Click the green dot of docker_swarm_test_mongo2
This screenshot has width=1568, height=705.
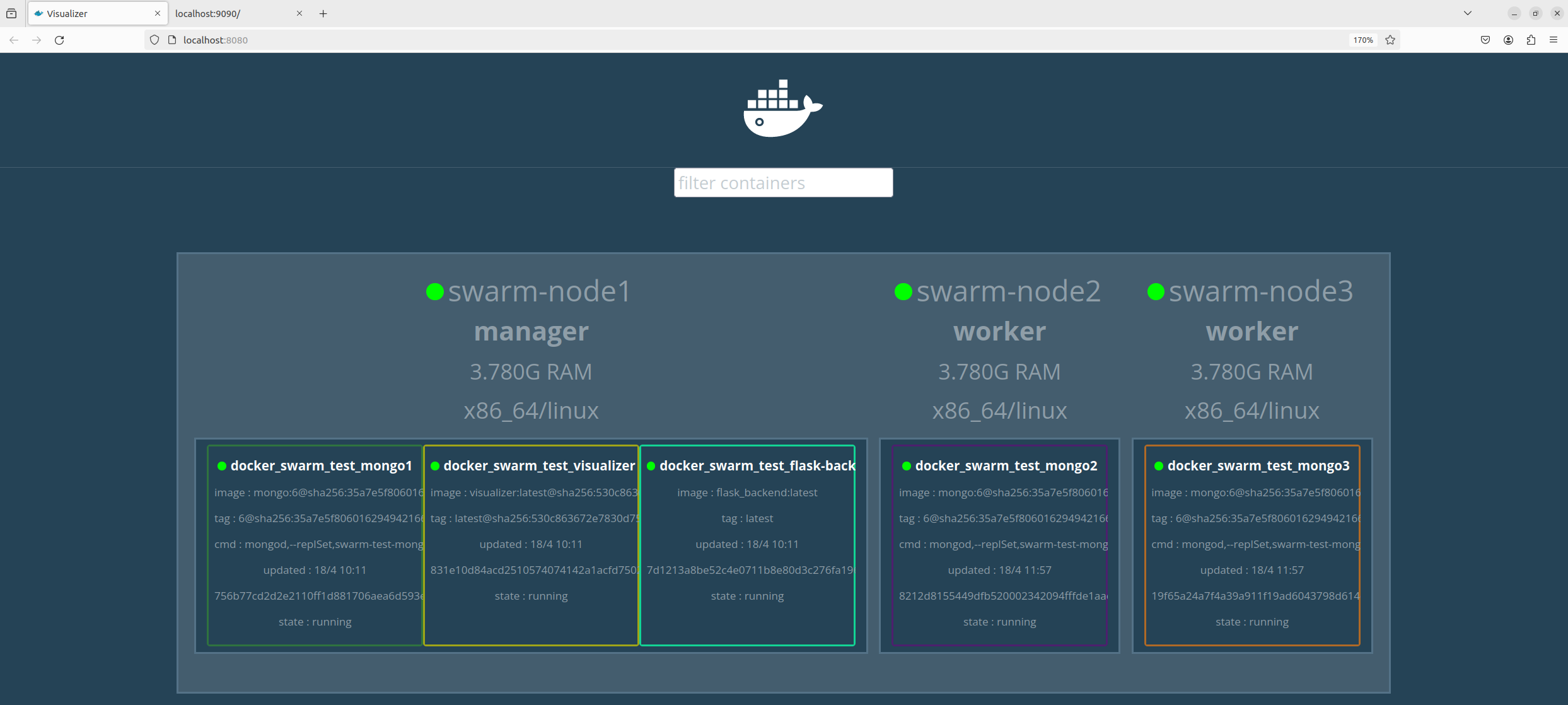point(906,466)
